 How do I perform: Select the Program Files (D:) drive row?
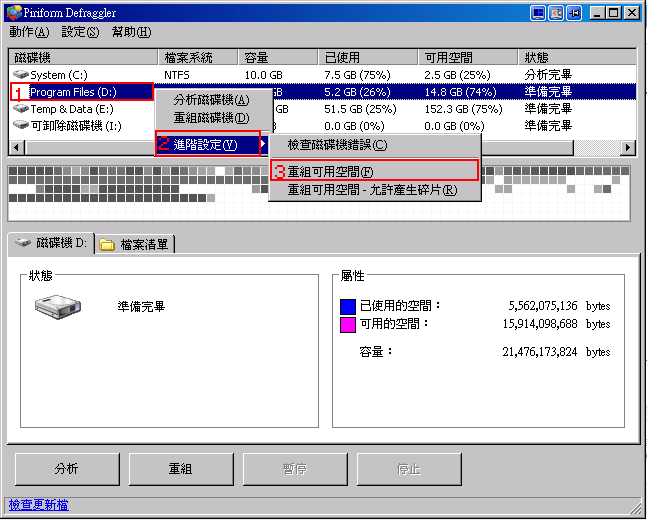coord(322,92)
